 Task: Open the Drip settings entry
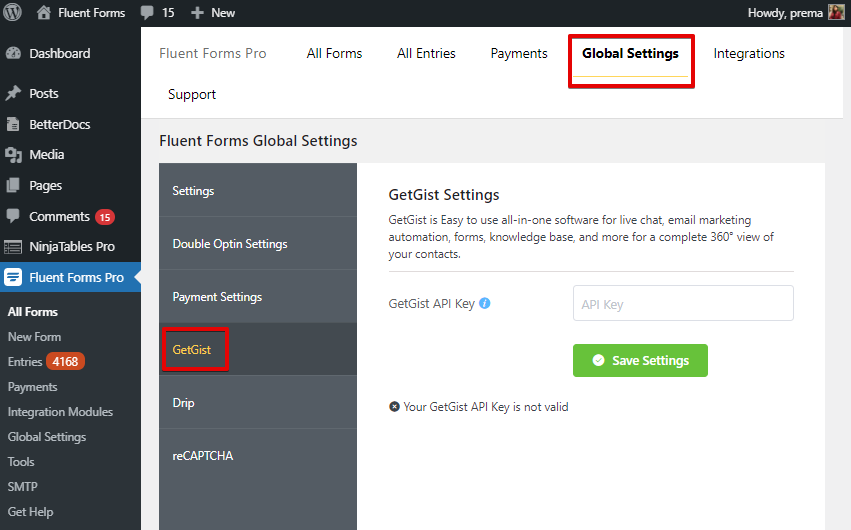point(258,403)
